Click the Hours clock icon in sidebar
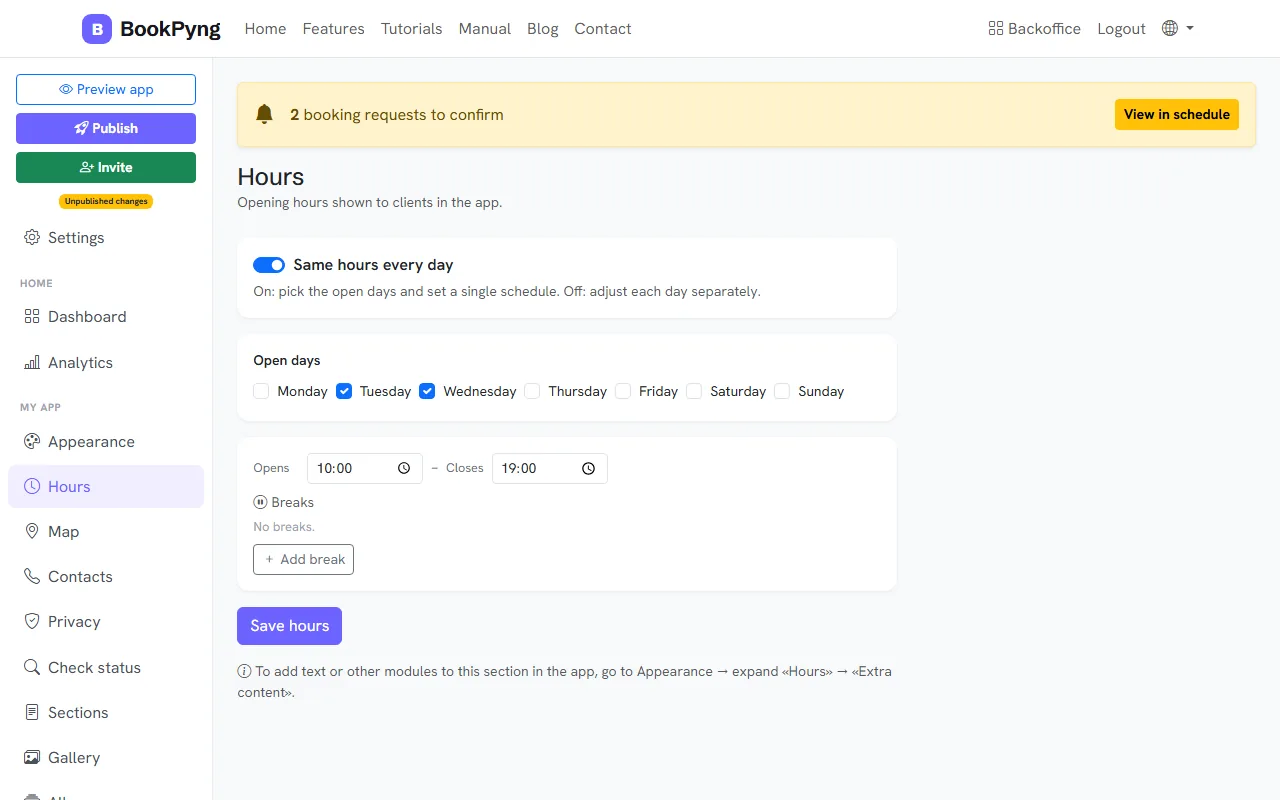 click(32, 486)
